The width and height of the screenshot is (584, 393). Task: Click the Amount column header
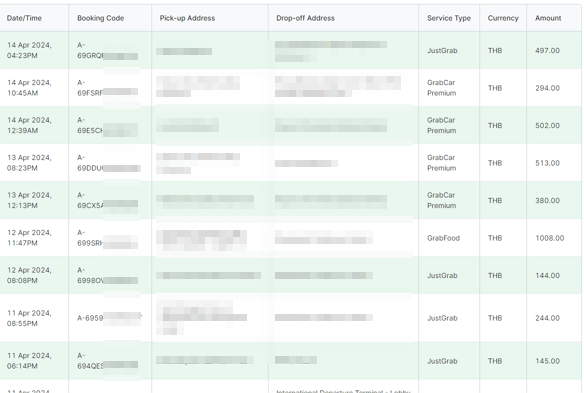pyautogui.click(x=548, y=18)
